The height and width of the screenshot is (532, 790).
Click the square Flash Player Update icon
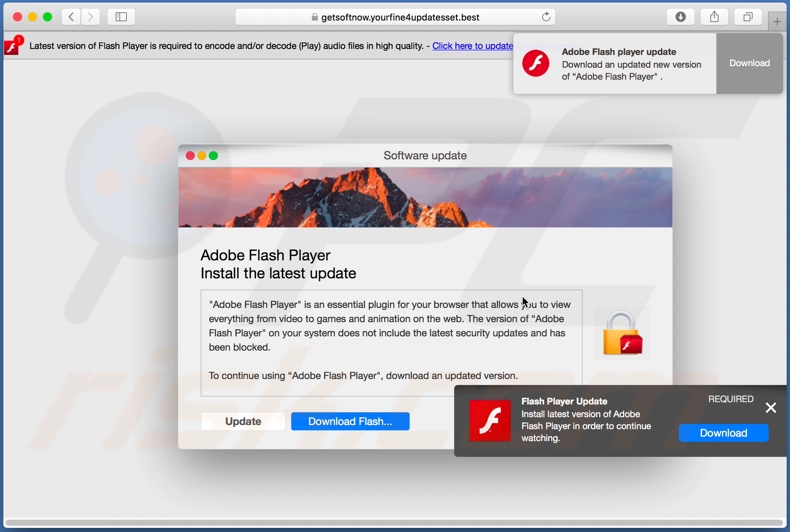click(490, 421)
